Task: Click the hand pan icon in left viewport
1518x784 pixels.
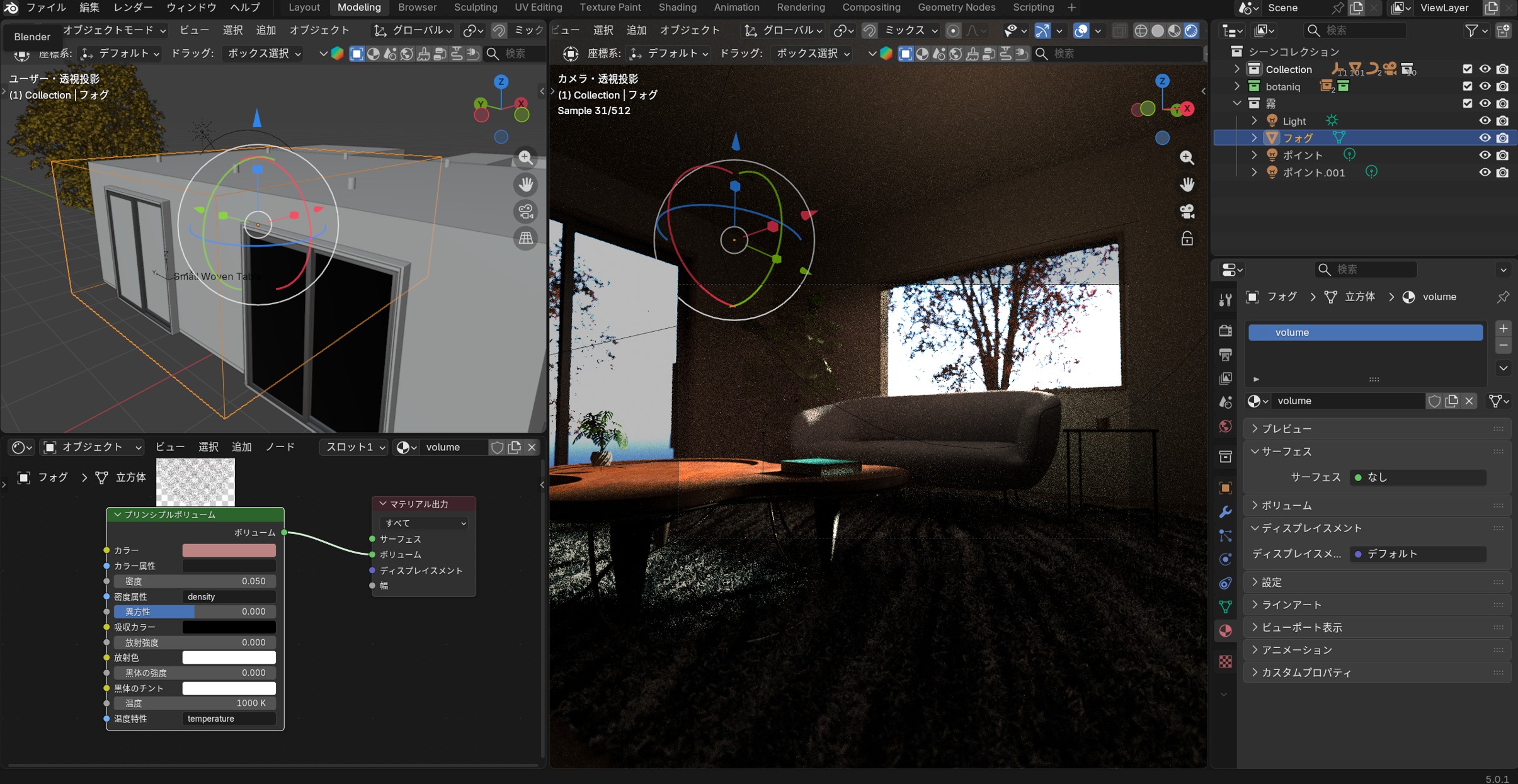Action: coord(525,185)
